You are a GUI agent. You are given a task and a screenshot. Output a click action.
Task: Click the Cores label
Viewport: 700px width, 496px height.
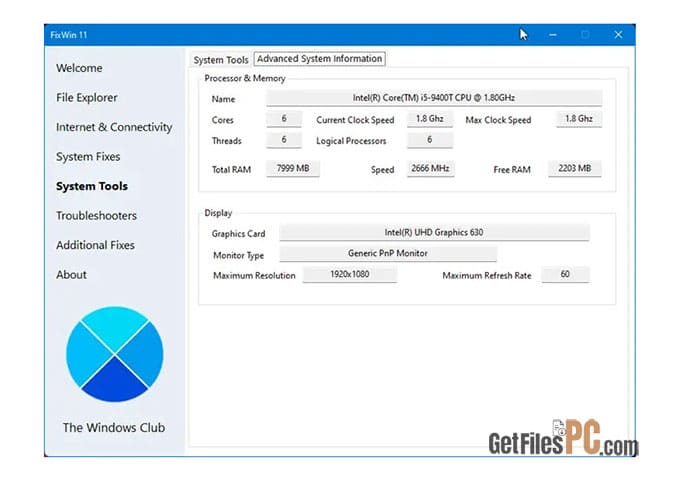pyautogui.click(x=222, y=120)
